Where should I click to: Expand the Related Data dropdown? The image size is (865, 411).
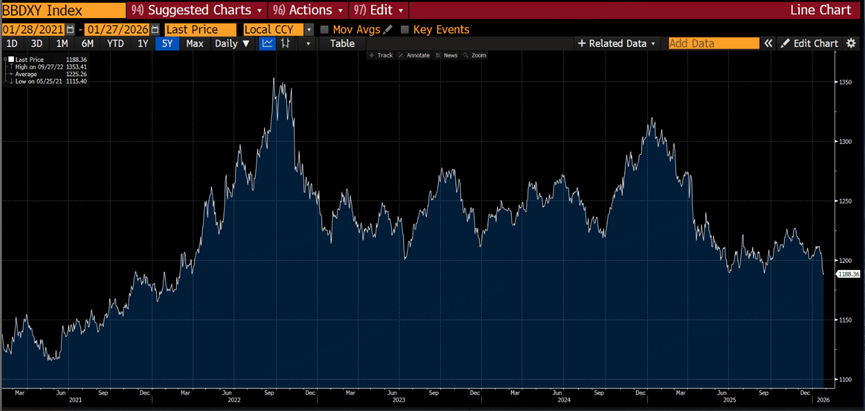pyautogui.click(x=617, y=44)
